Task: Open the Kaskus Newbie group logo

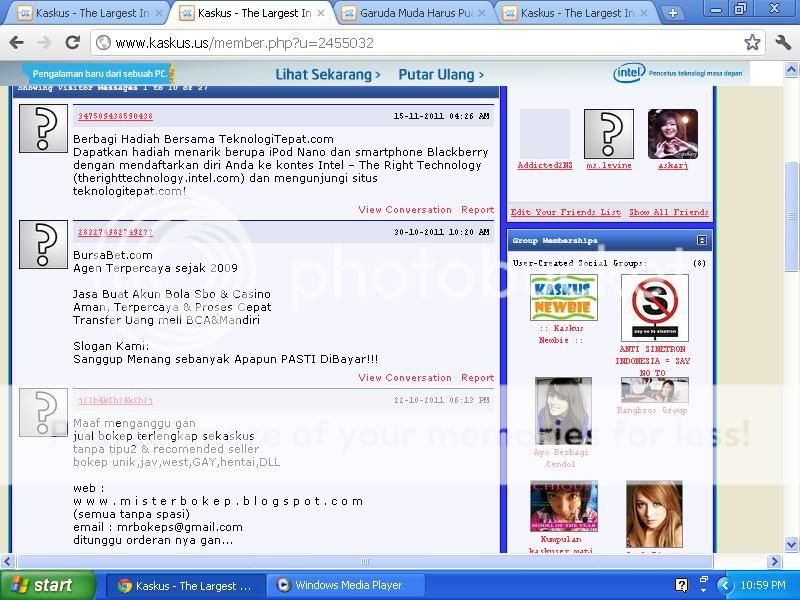Action: (563, 297)
